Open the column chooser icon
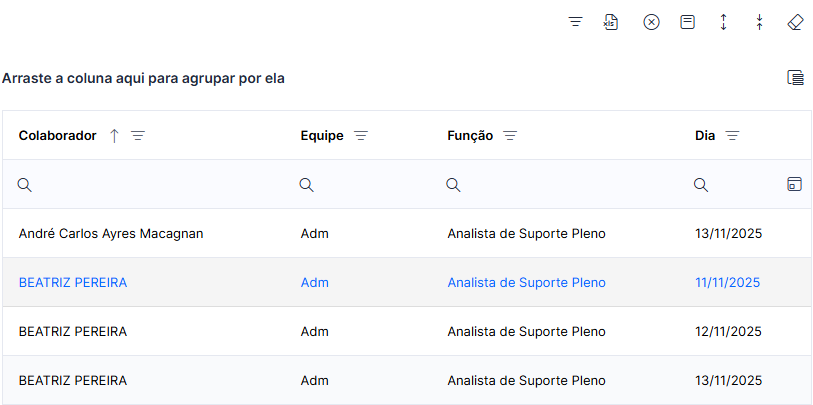 [795, 78]
